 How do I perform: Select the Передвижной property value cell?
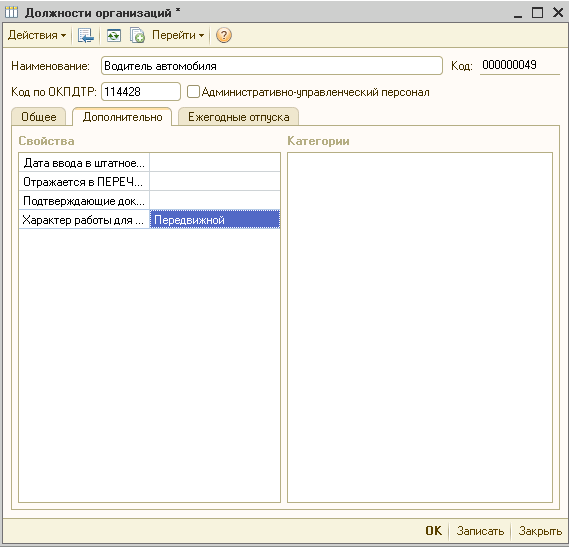click(x=215, y=219)
